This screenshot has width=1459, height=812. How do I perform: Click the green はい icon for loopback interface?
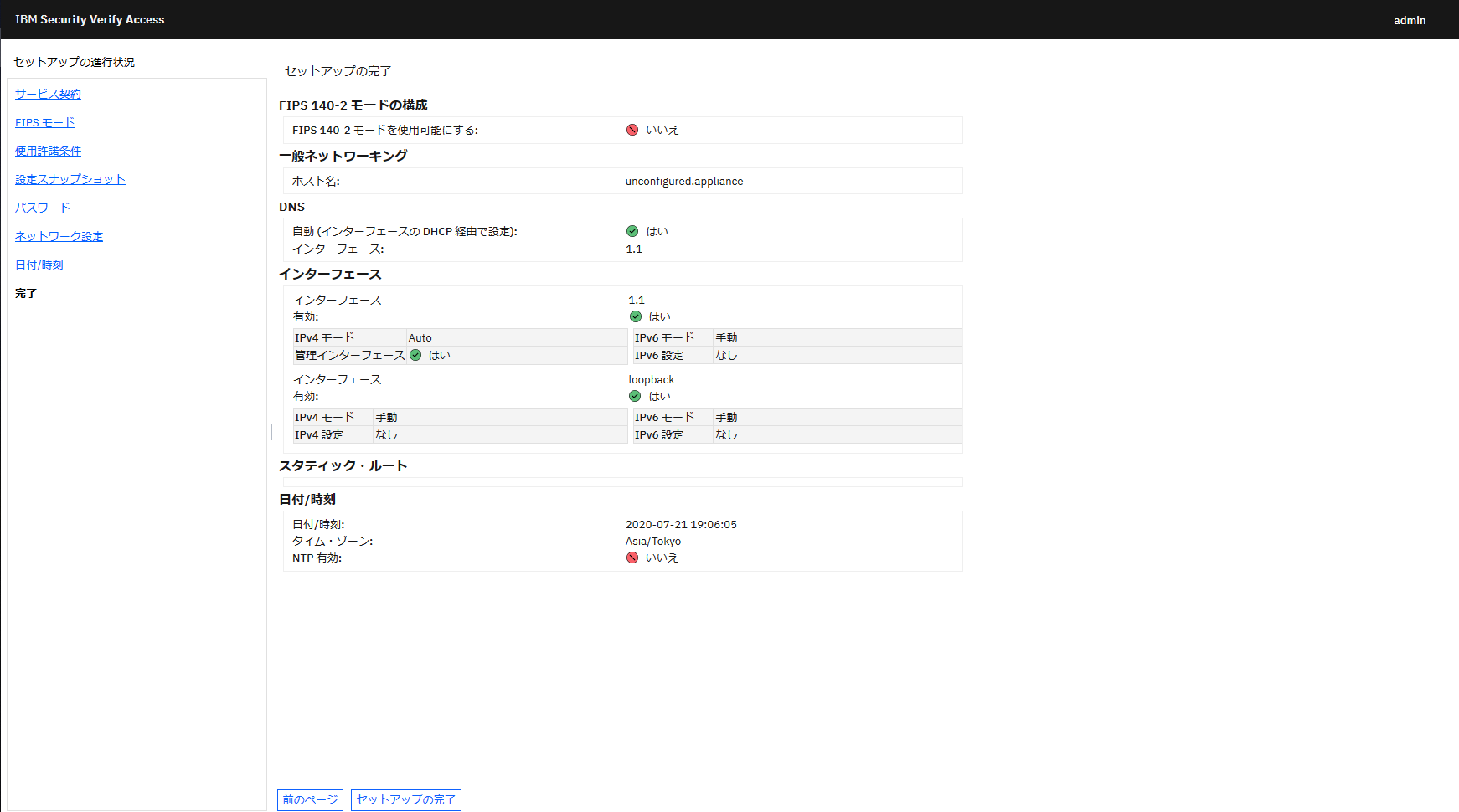pyautogui.click(x=635, y=396)
